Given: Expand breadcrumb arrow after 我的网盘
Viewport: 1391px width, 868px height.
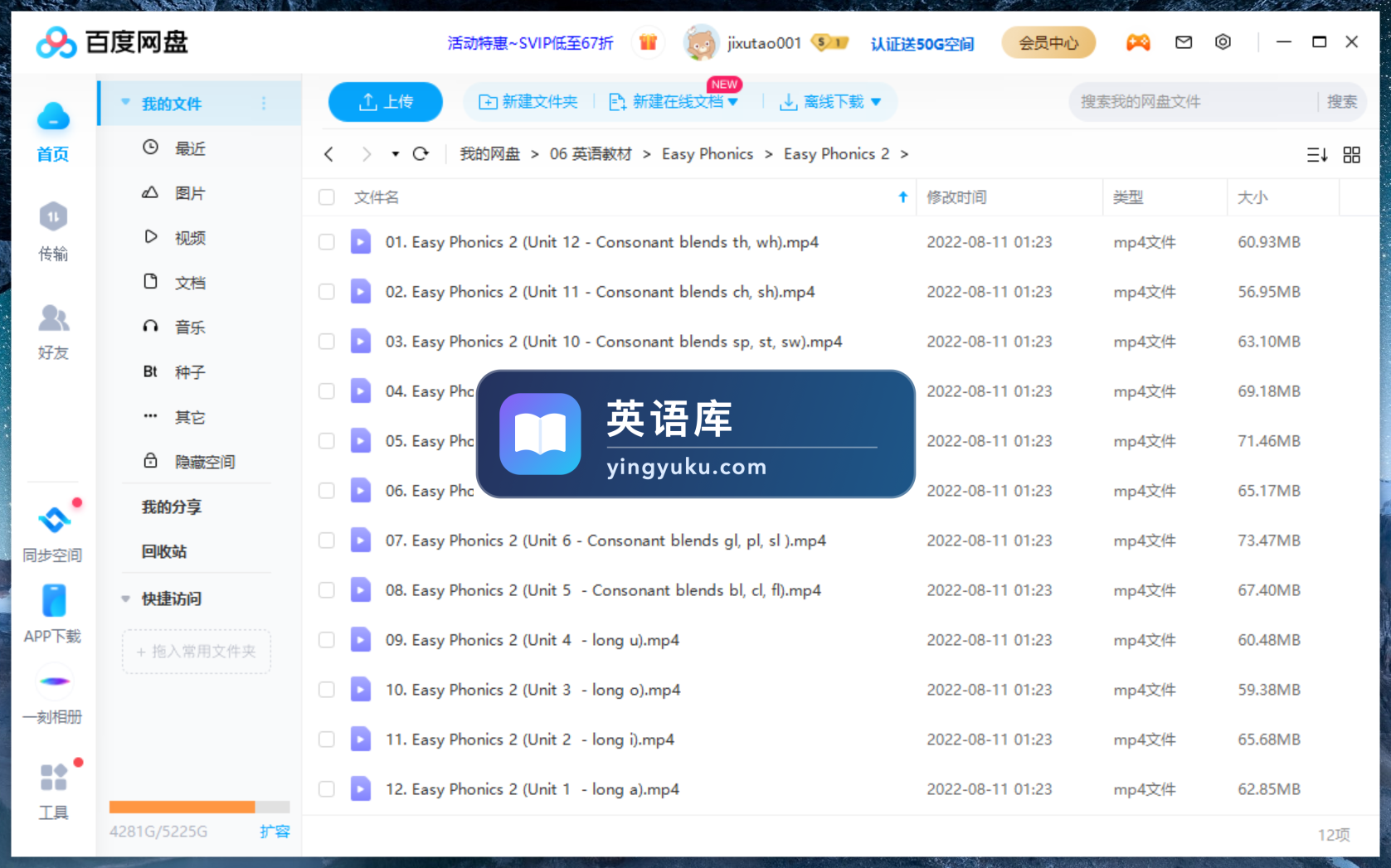Looking at the screenshot, I should (x=535, y=154).
